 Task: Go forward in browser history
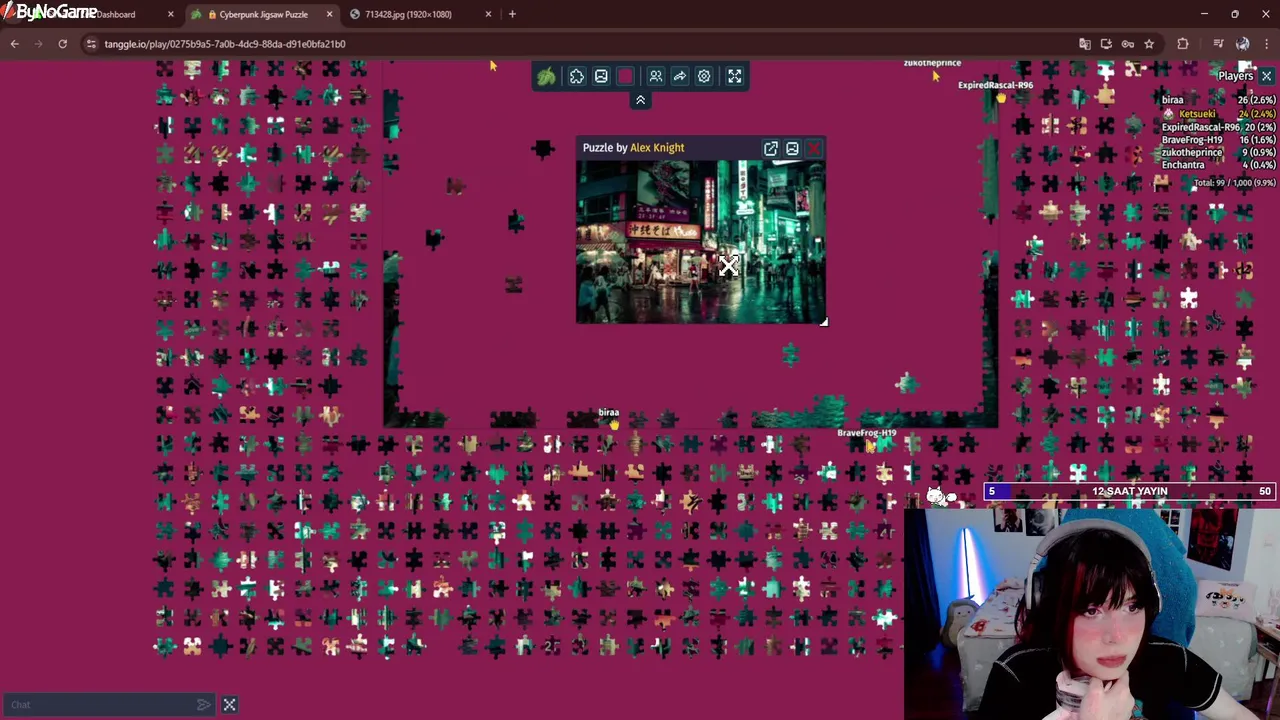pyautogui.click(x=38, y=44)
